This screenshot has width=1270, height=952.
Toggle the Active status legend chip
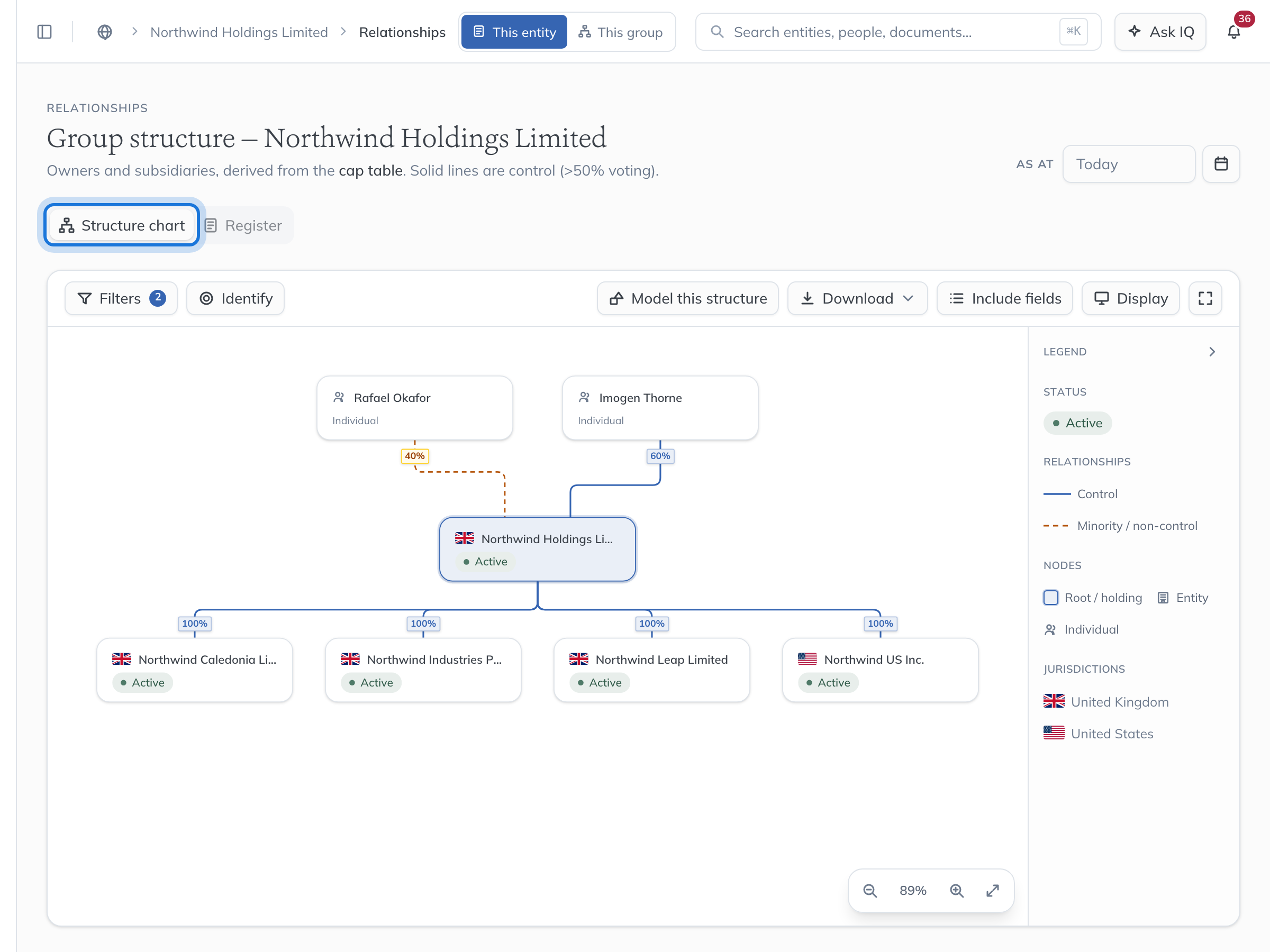click(x=1078, y=423)
